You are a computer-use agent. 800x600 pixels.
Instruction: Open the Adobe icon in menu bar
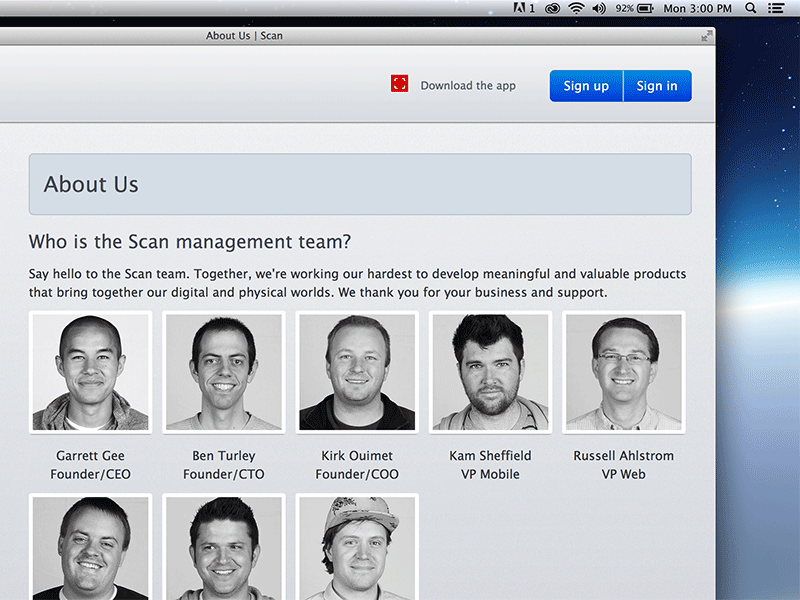pos(519,8)
